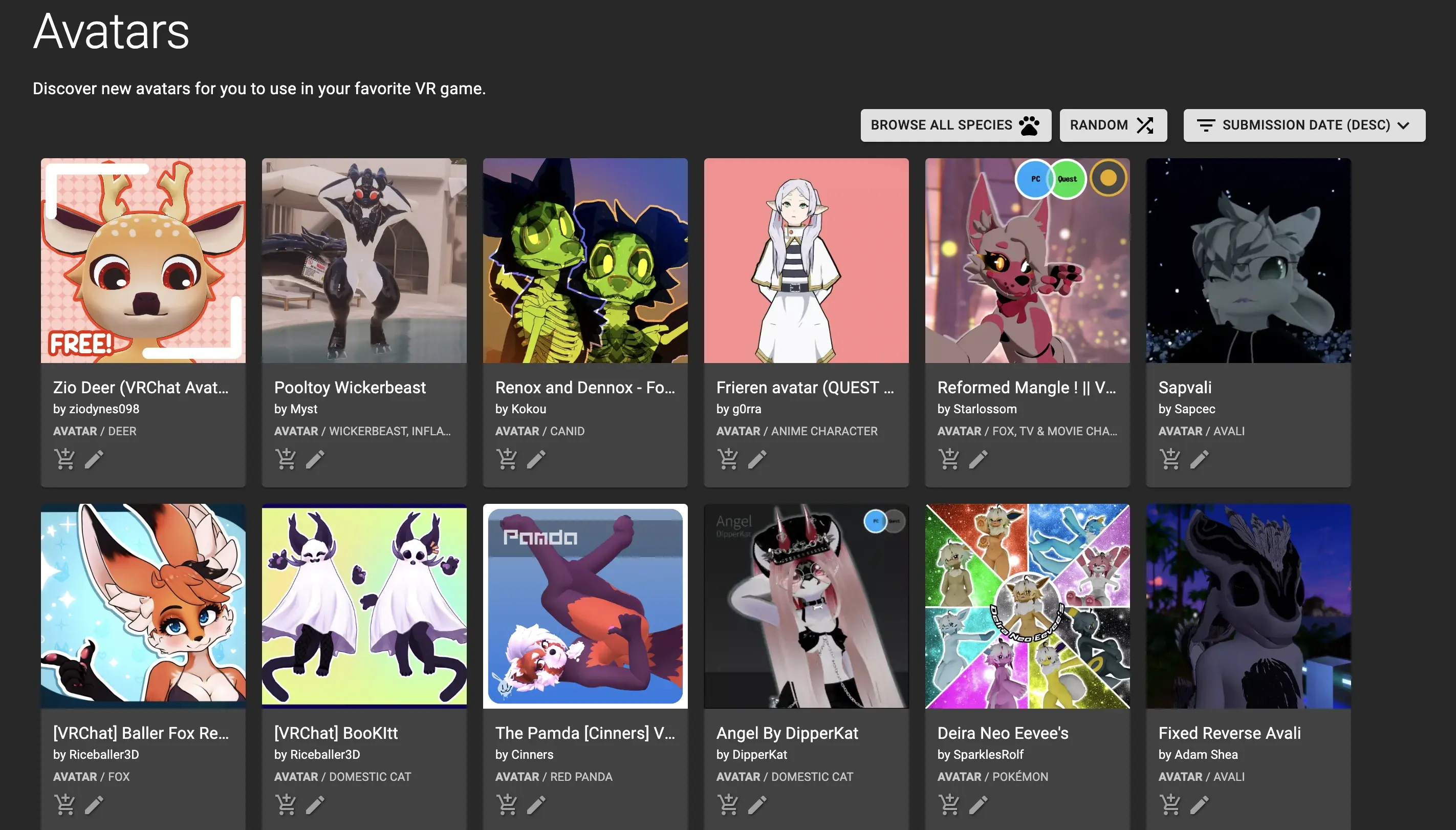Screen dimensions: 1456x830
Task: Open the Fixed Reverse Avali thumbnail
Action: pos(1248,606)
